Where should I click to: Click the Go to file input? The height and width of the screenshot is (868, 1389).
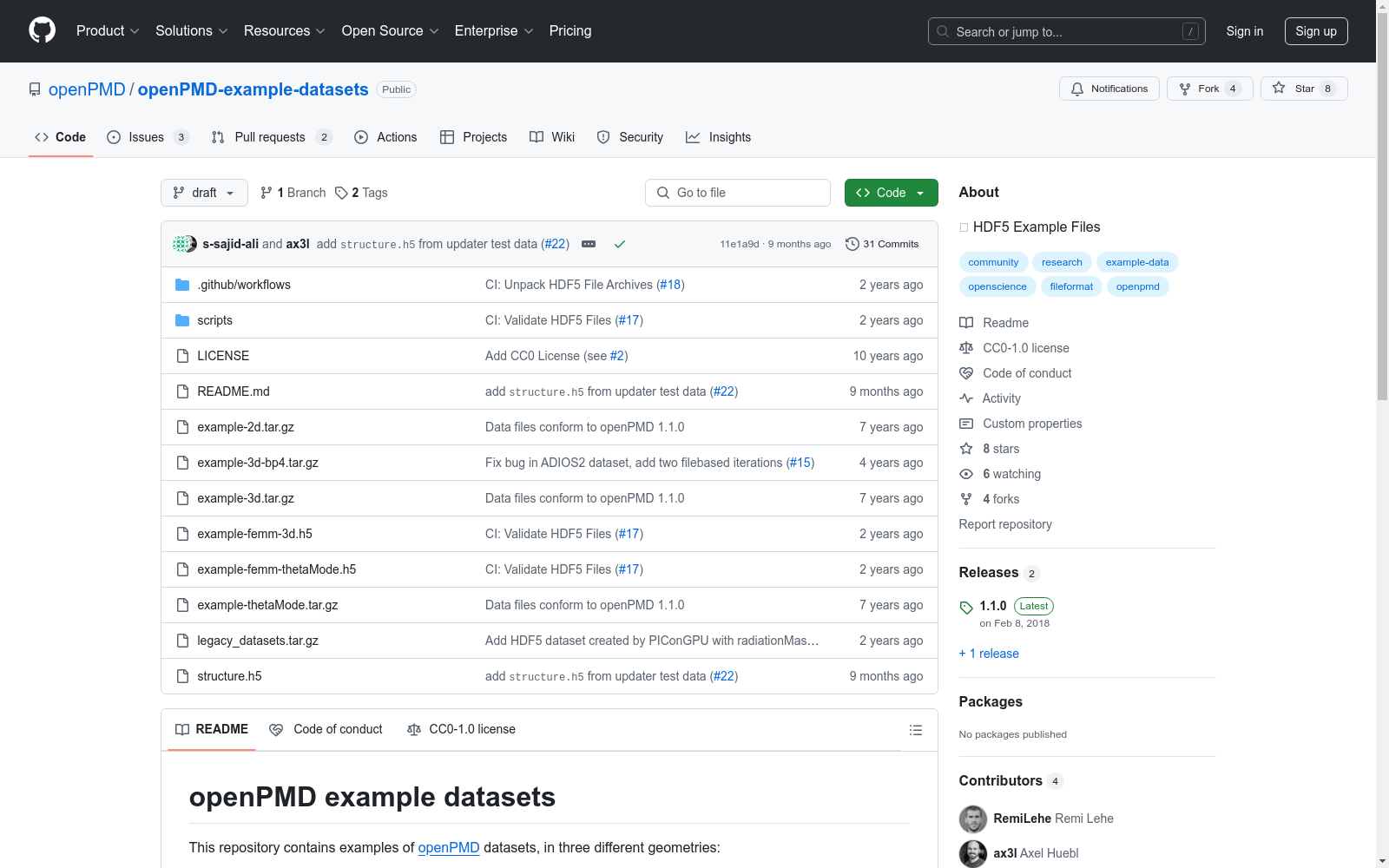(738, 193)
